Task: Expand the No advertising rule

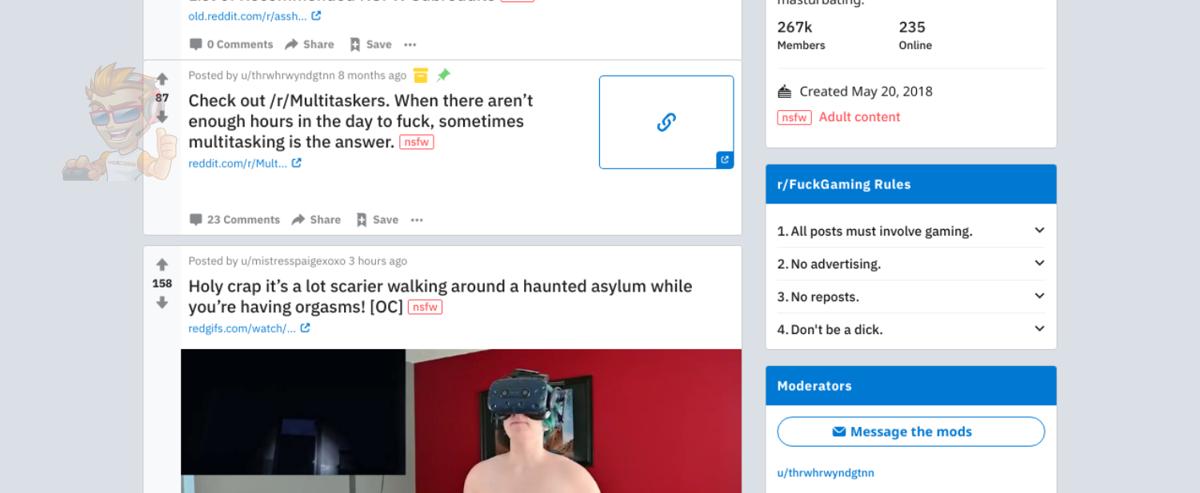Action: click(911, 264)
